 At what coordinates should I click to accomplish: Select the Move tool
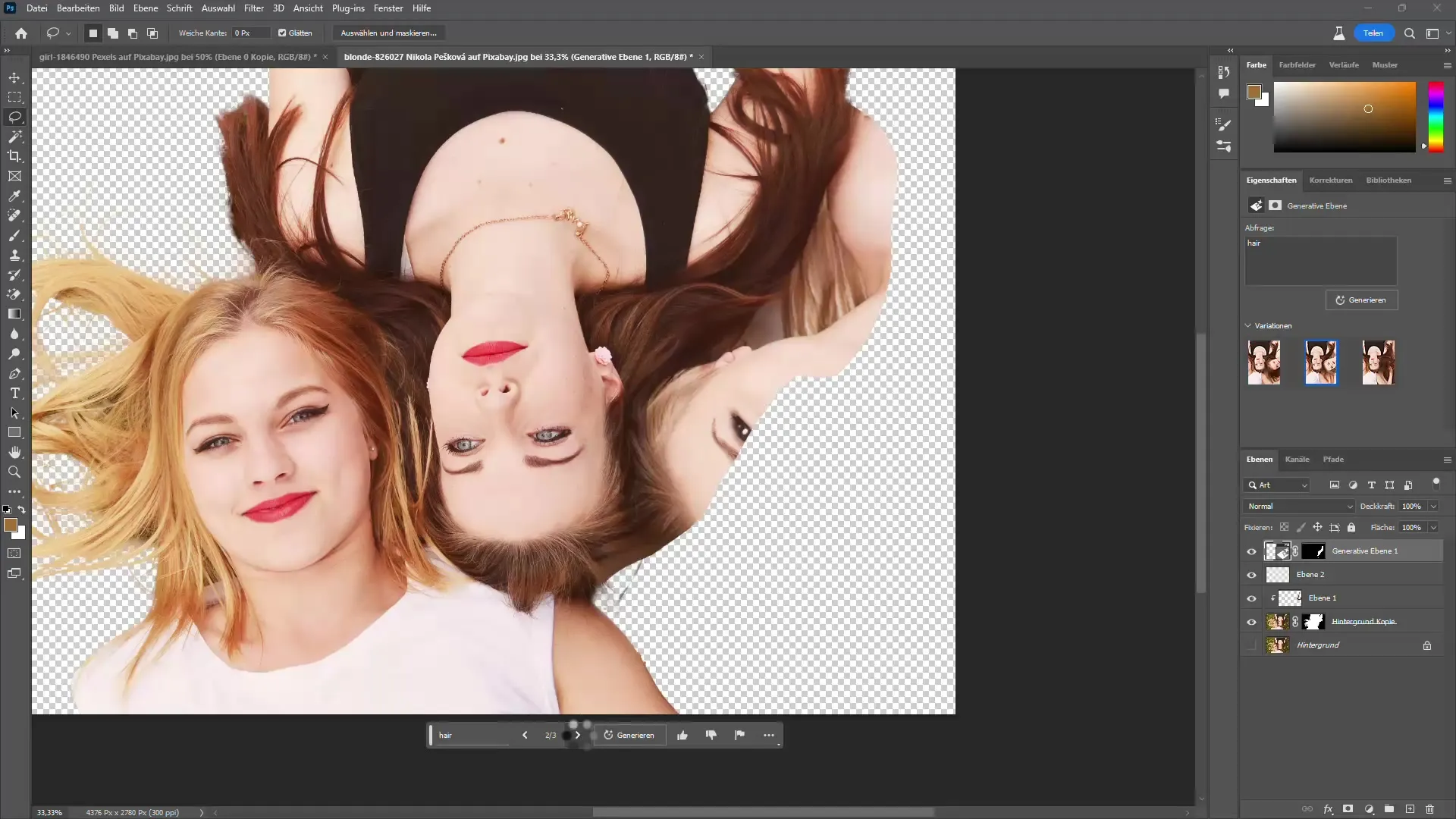click(14, 77)
